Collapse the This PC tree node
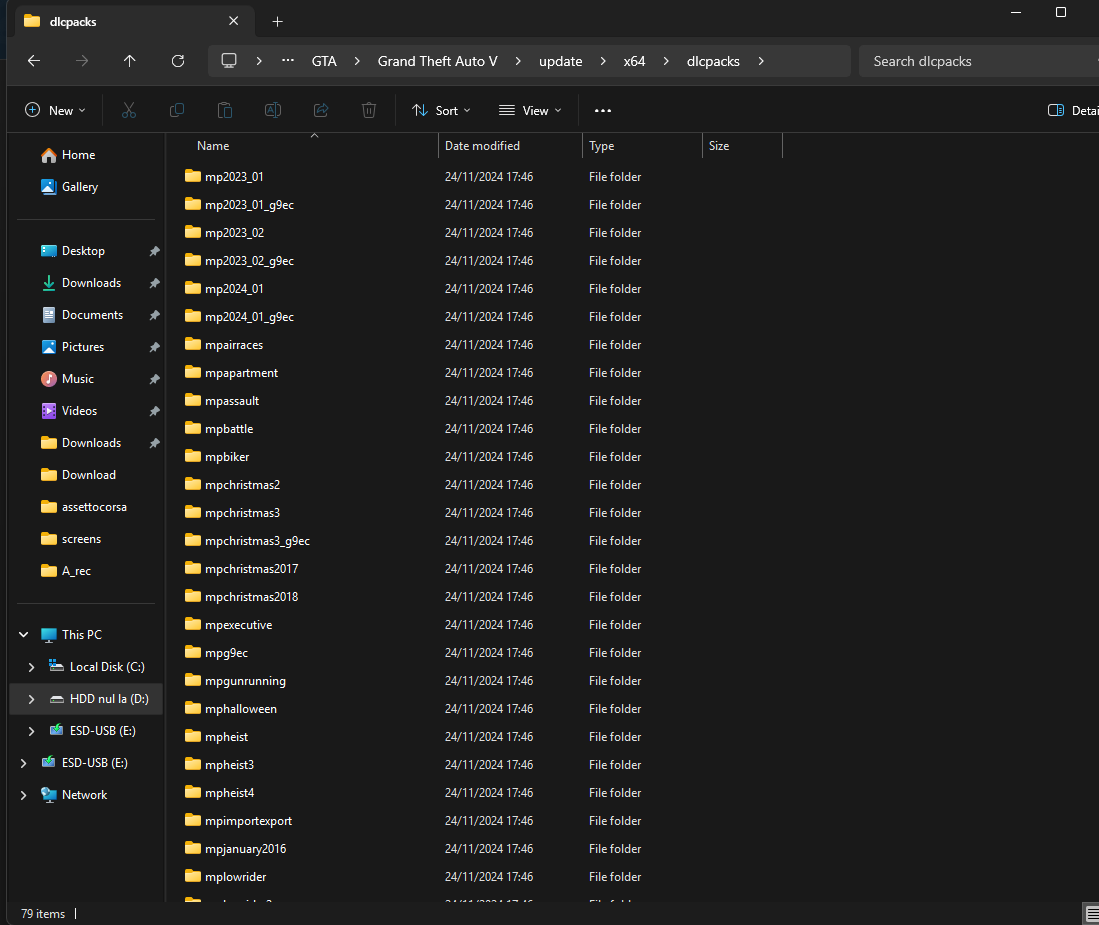1099x925 pixels. pyautogui.click(x=24, y=635)
